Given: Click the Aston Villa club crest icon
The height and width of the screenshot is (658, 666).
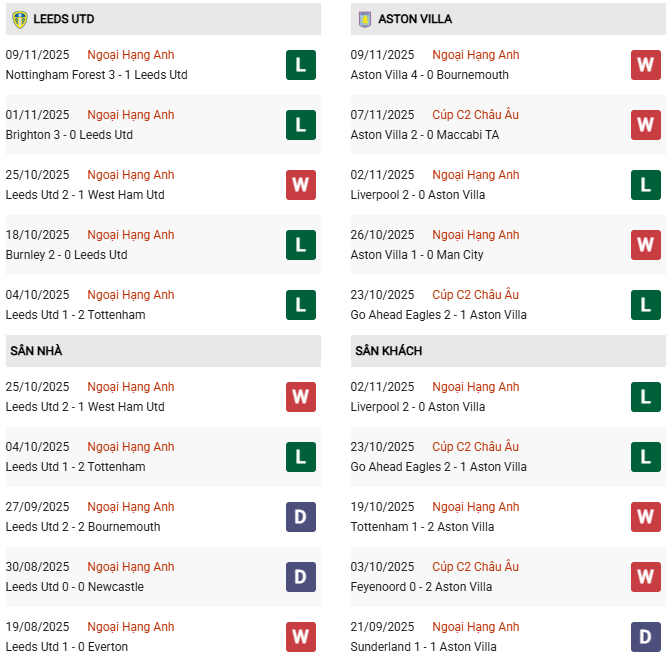Looking at the screenshot, I should [x=364, y=19].
